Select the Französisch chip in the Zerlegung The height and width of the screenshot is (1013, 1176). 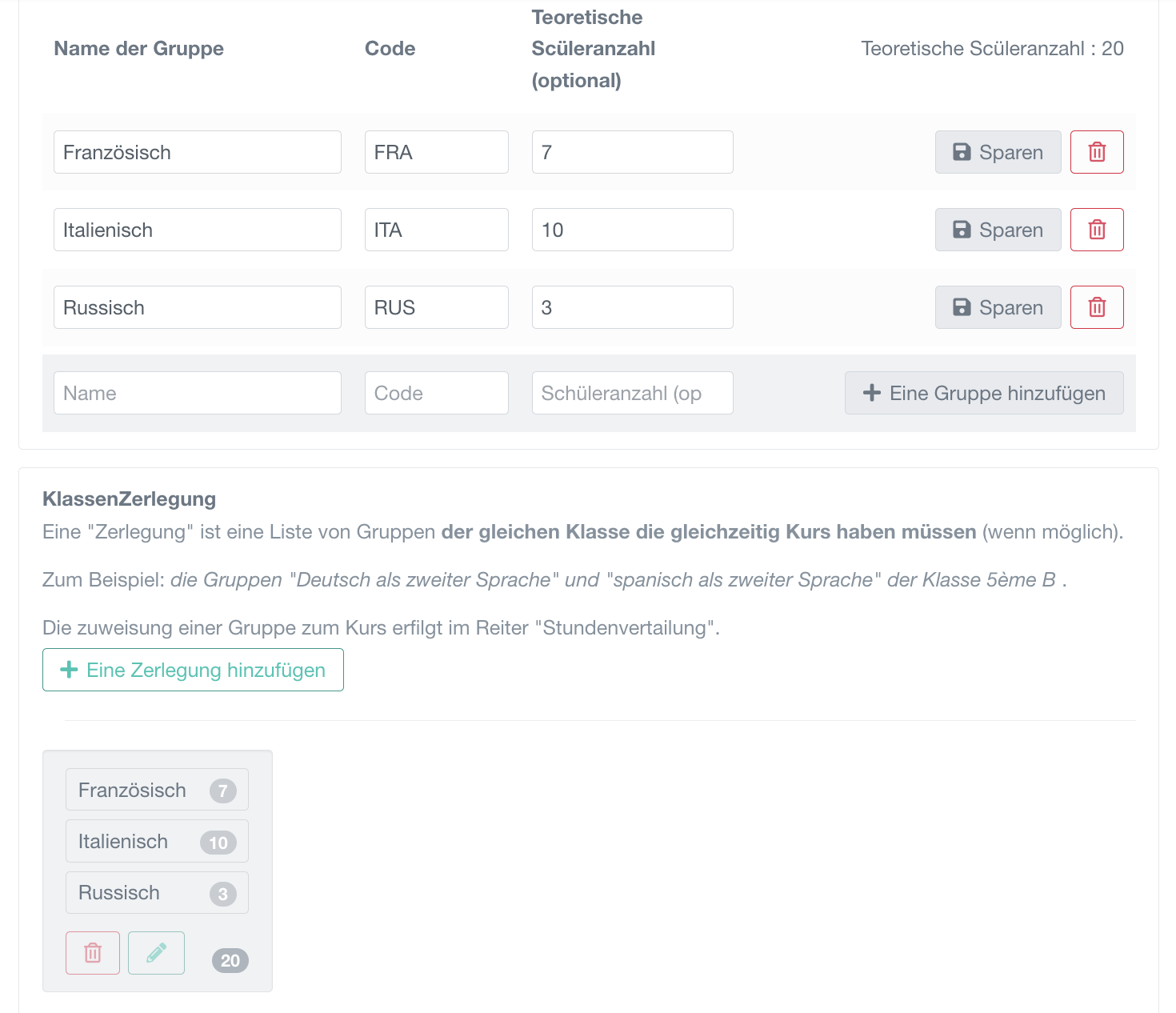click(157, 790)
